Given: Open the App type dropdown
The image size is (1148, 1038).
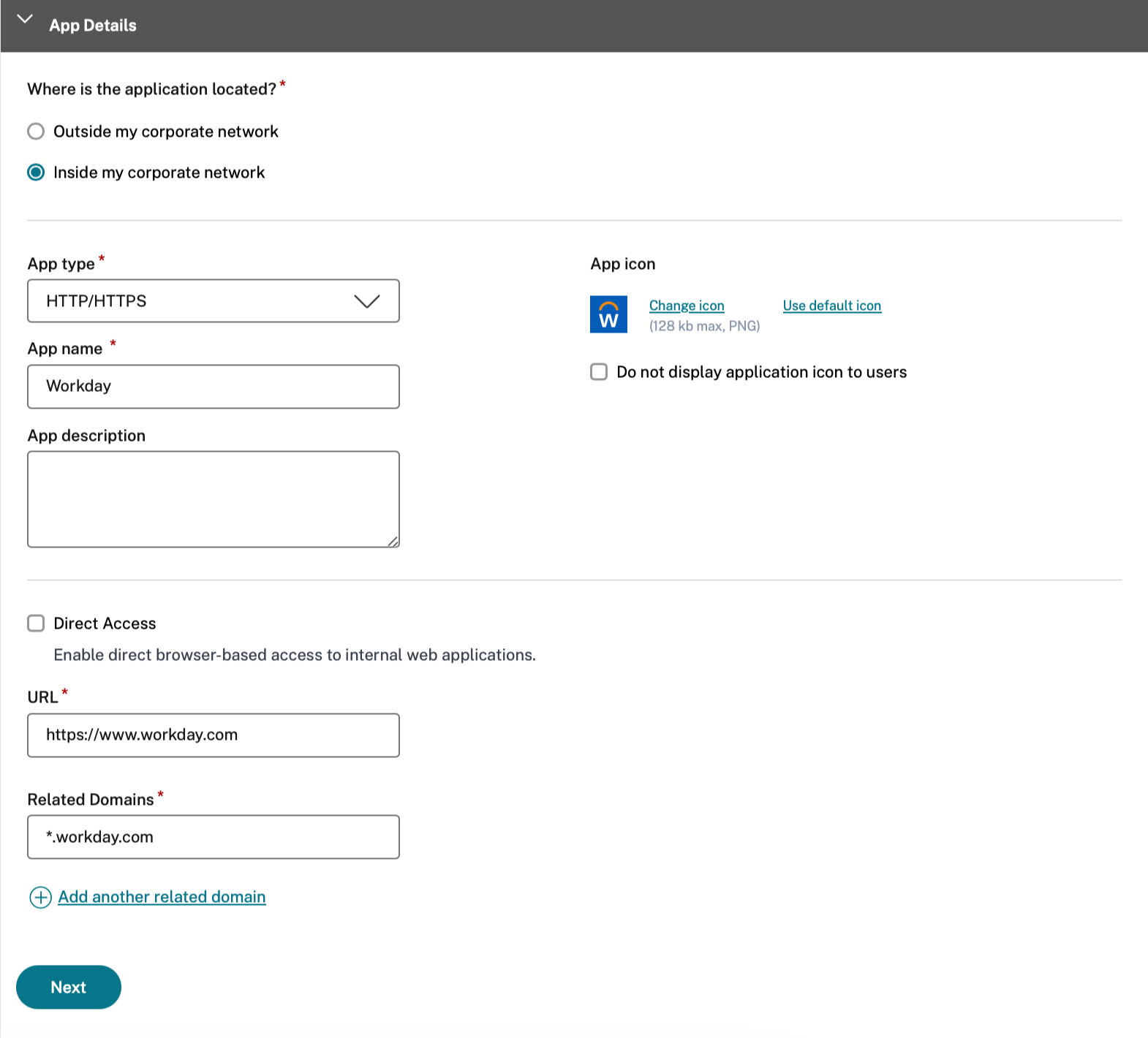Looking at the screenshot, I should pos(213,301).
